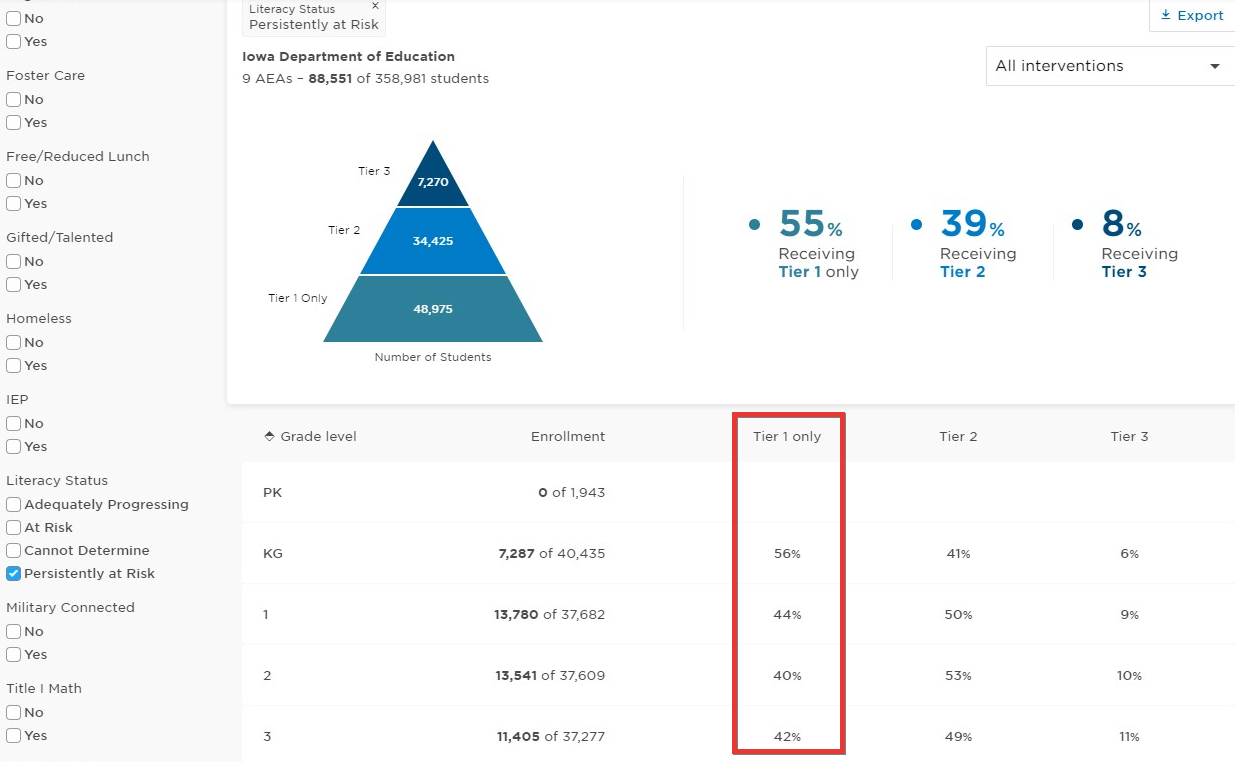Check Homeless No filter

pyautogui.click(x=13, y=342)
